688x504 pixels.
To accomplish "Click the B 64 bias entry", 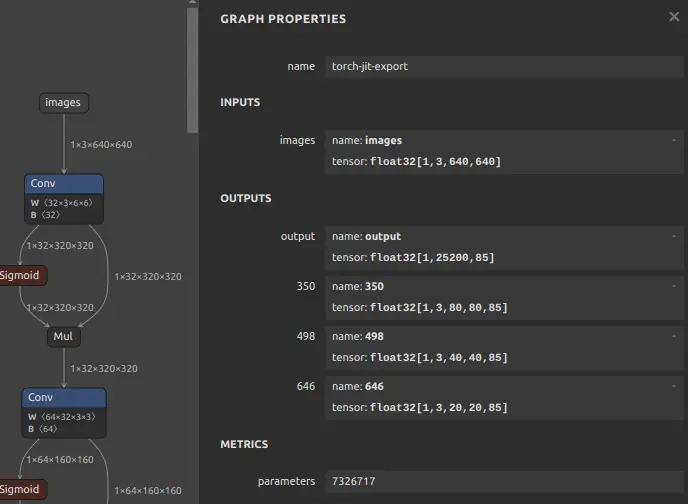I will (43, 429).
